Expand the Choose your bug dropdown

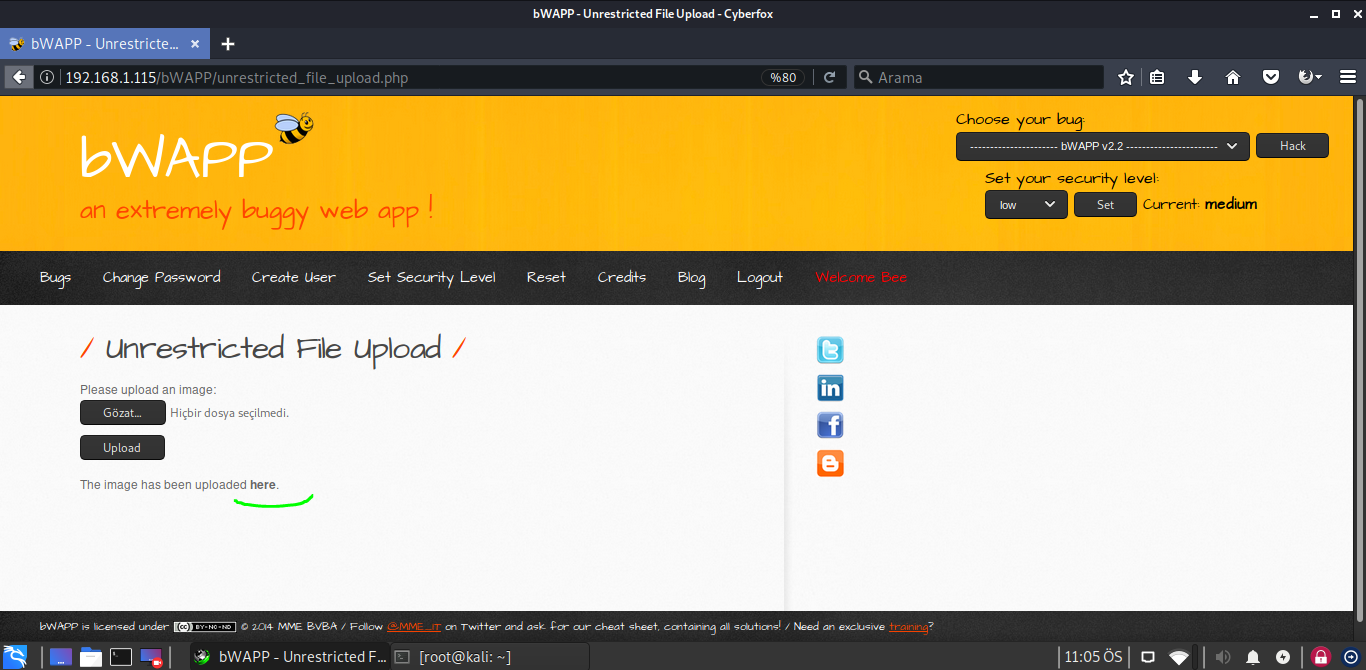point(1102,146)
